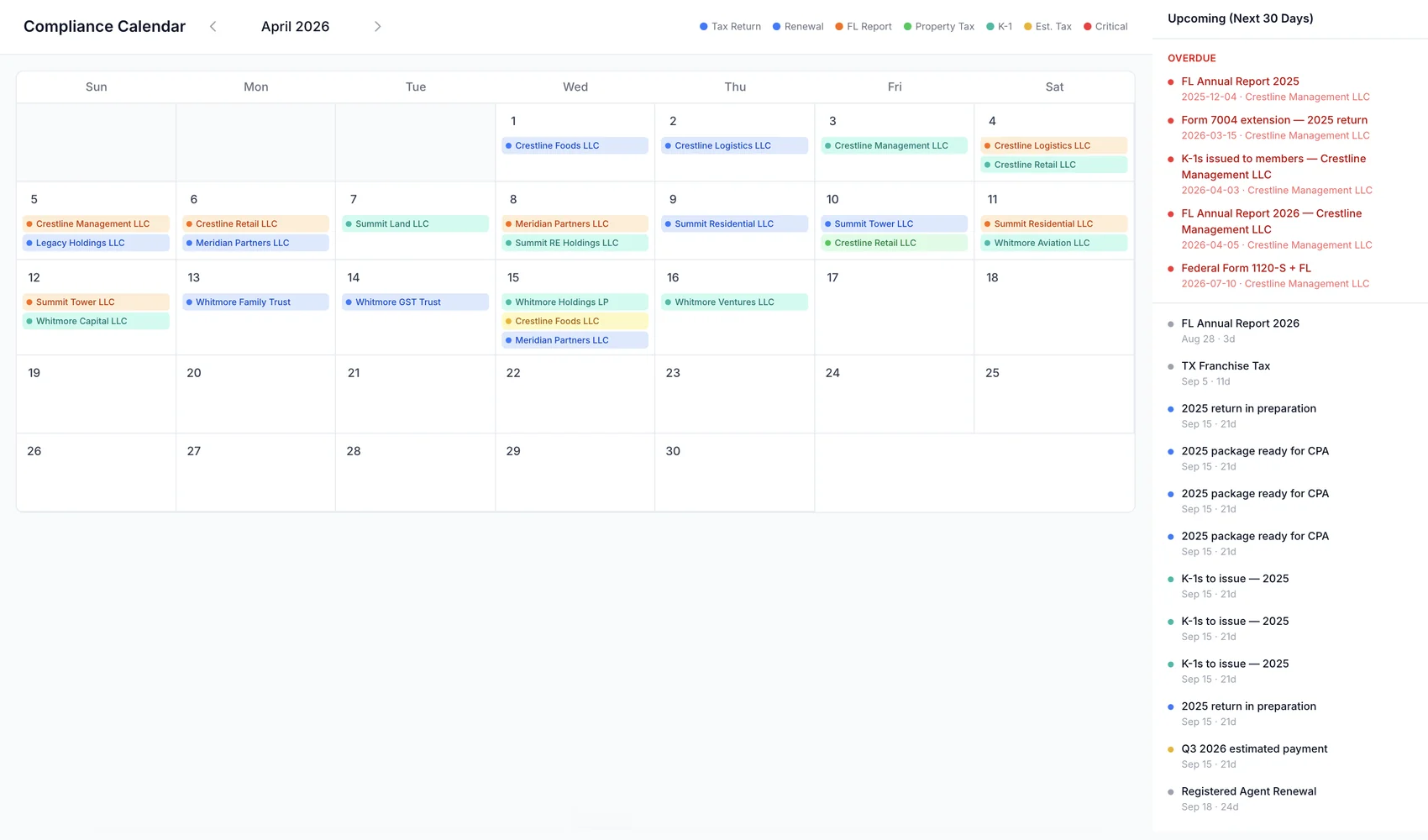
Task: Open Whitmore Capital LLC event
Action: 96,321
